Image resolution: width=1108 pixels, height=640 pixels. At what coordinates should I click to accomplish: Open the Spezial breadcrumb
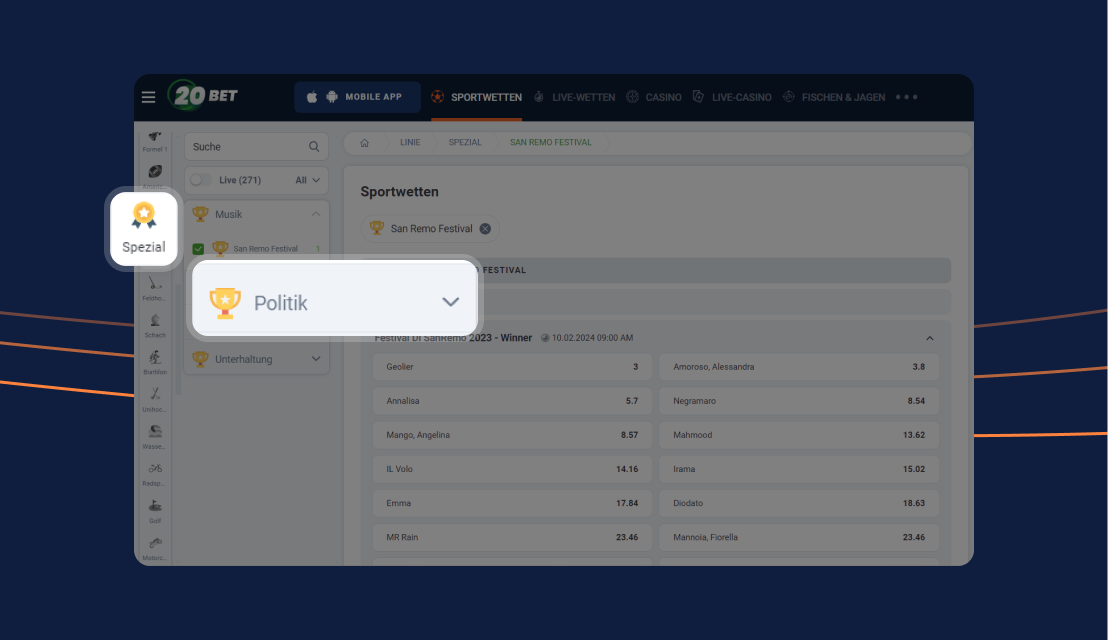coord(465,143)
